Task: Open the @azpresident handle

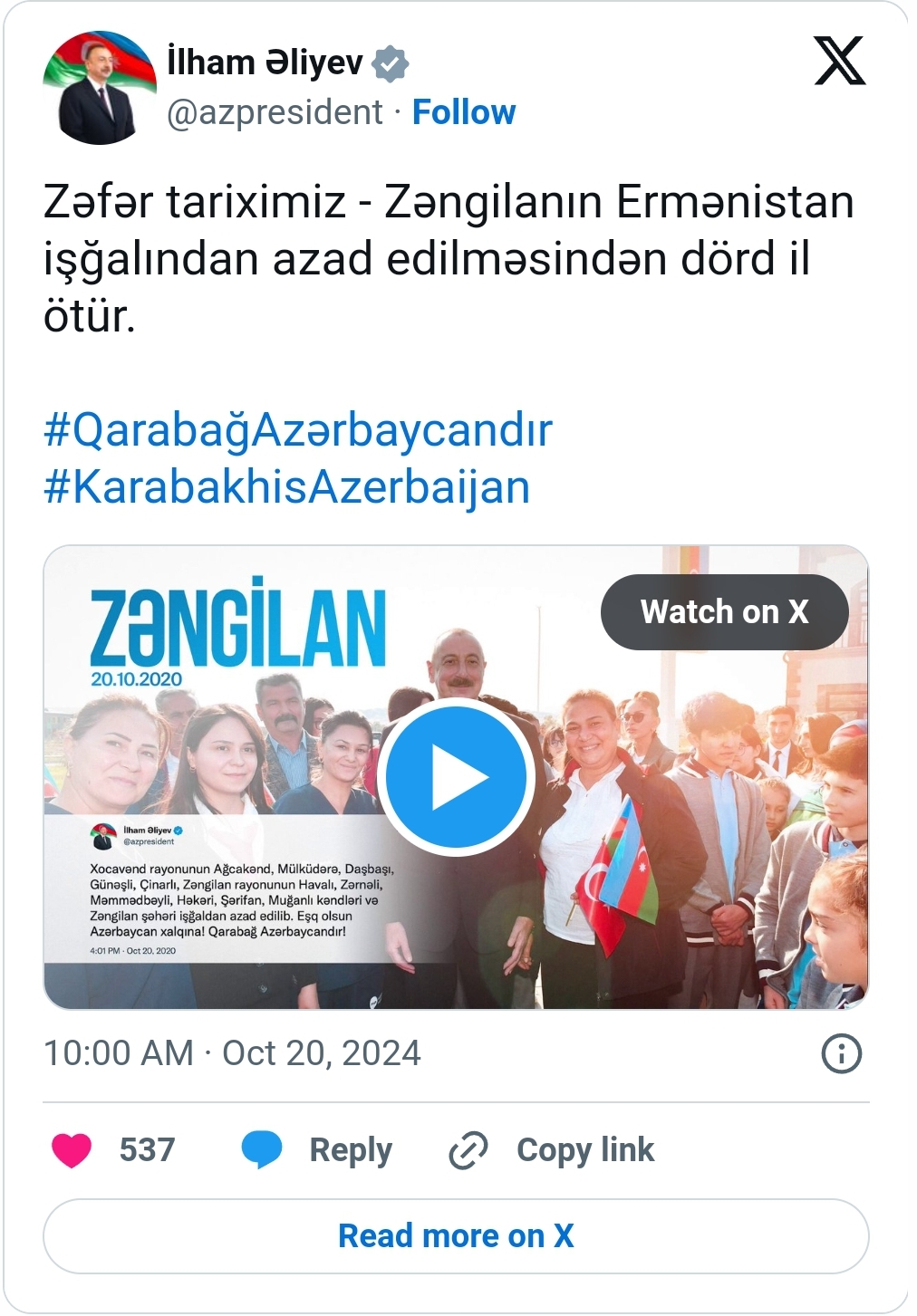Action: tap(275, 112)
